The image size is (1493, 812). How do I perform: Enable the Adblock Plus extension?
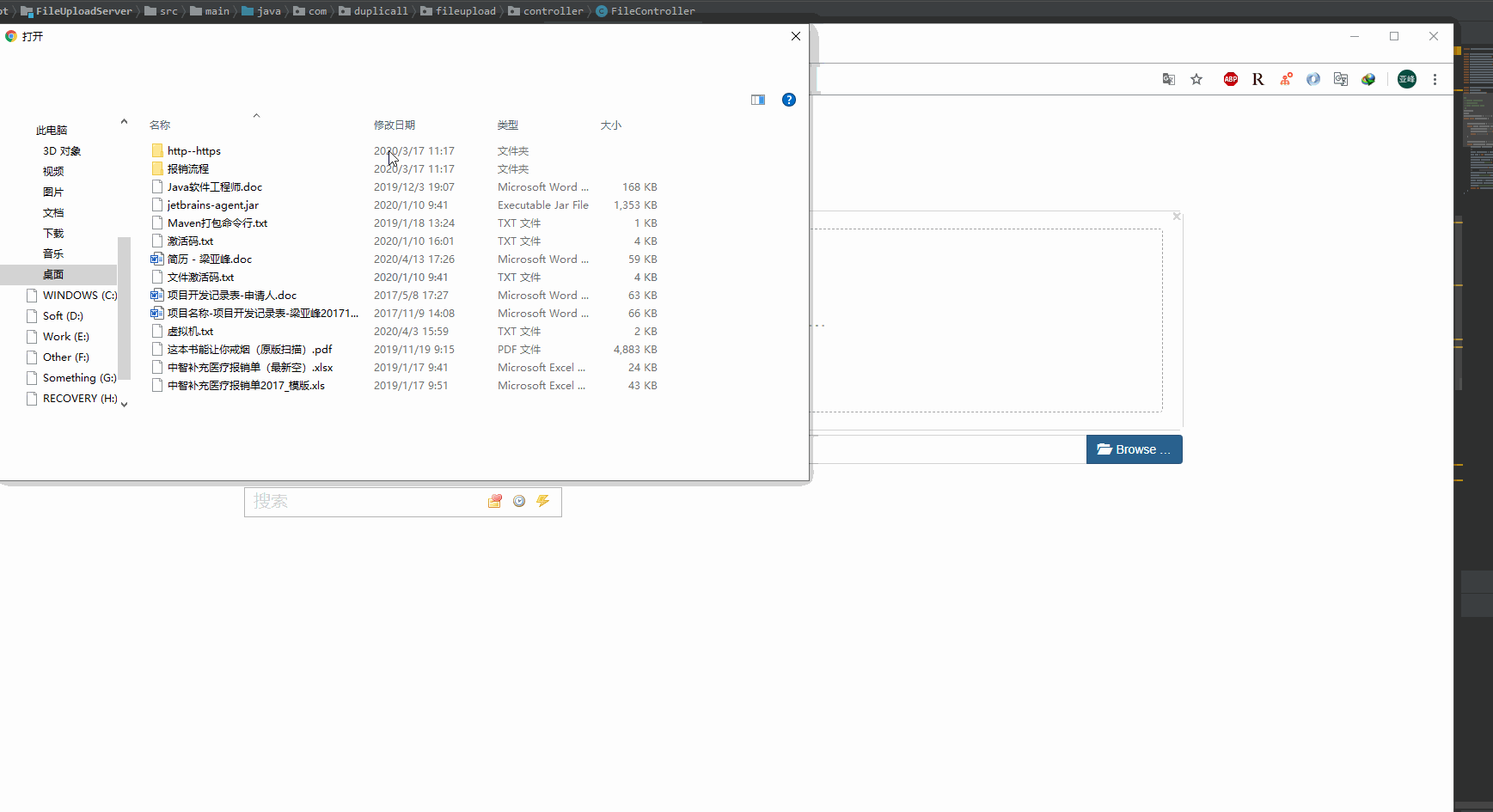[x=1230, y=79]
